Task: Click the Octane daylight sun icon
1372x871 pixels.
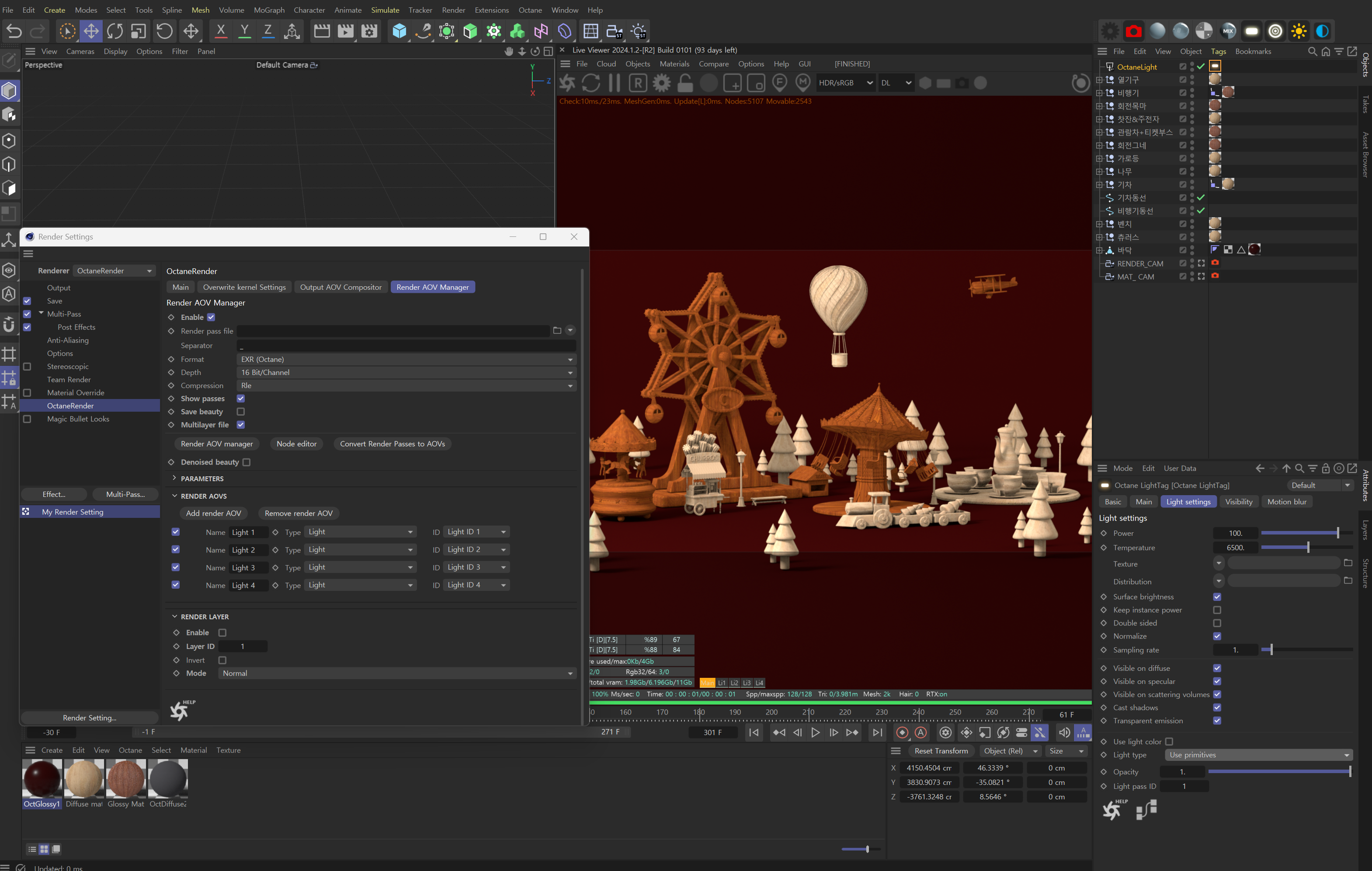Action: click(x=1299, y=31)
